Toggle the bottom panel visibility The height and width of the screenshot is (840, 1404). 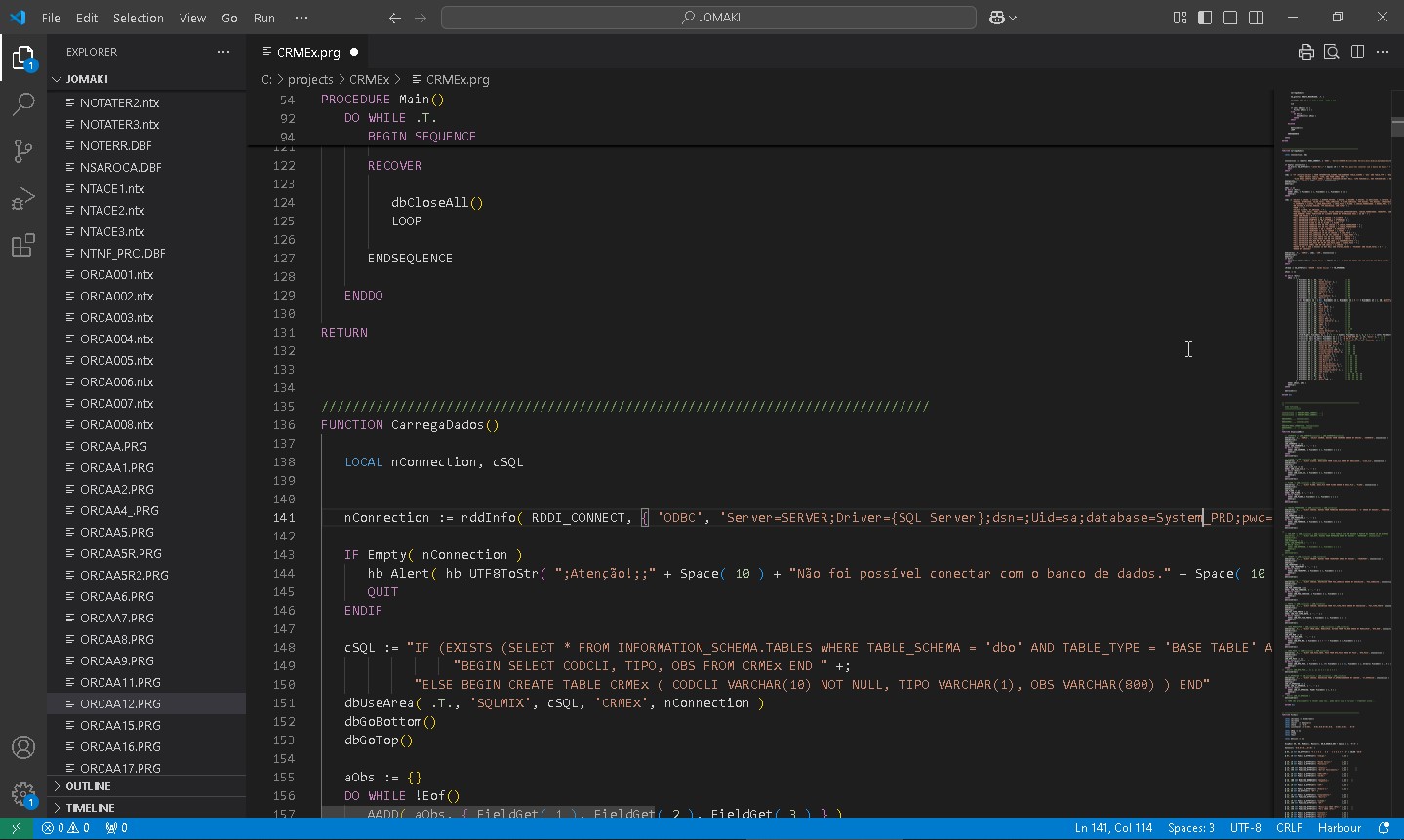1230,18
